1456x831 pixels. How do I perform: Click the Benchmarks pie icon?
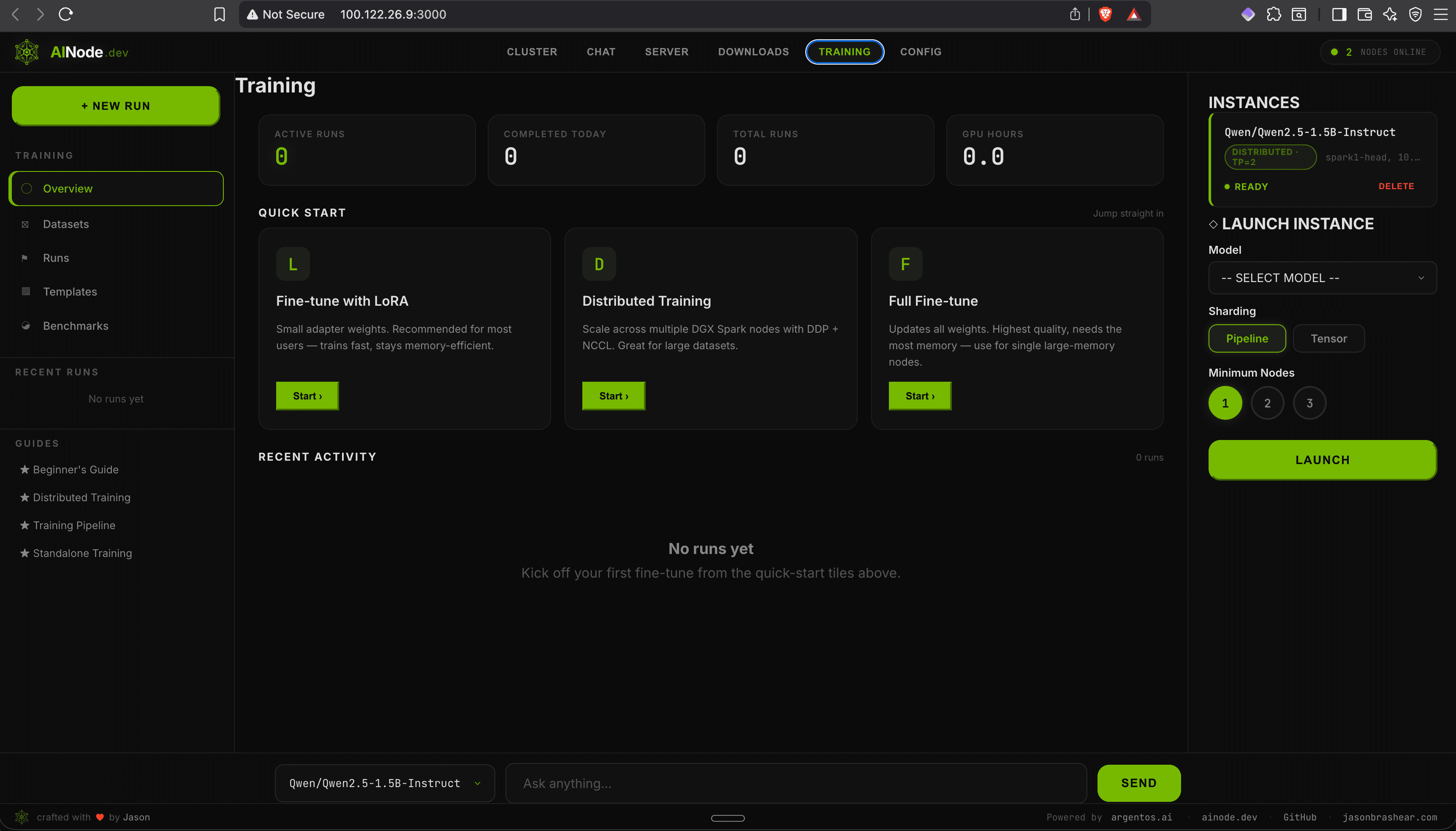(x=26, y=326)
